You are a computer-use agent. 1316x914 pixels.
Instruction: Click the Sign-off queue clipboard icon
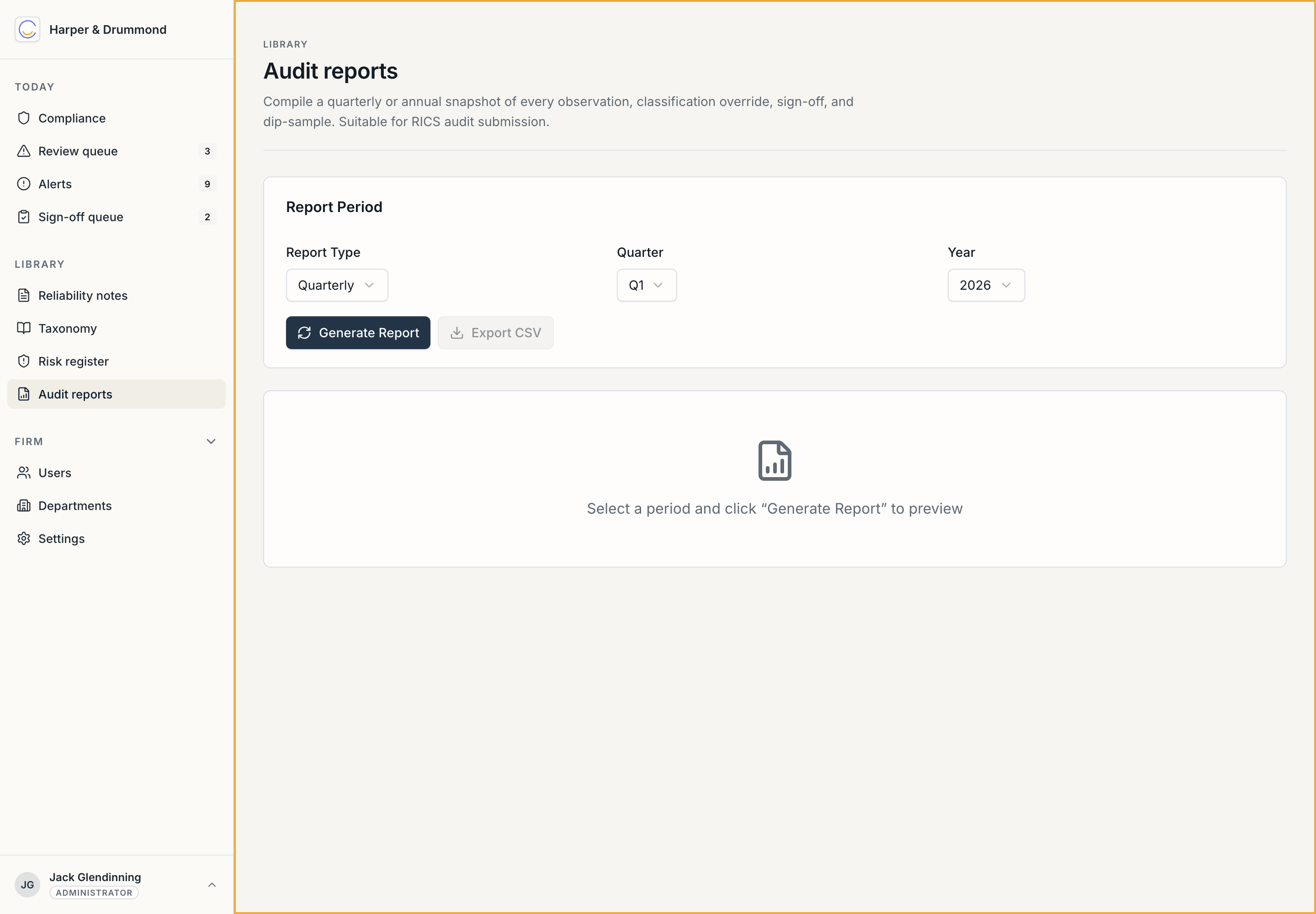tap(23, 217)
